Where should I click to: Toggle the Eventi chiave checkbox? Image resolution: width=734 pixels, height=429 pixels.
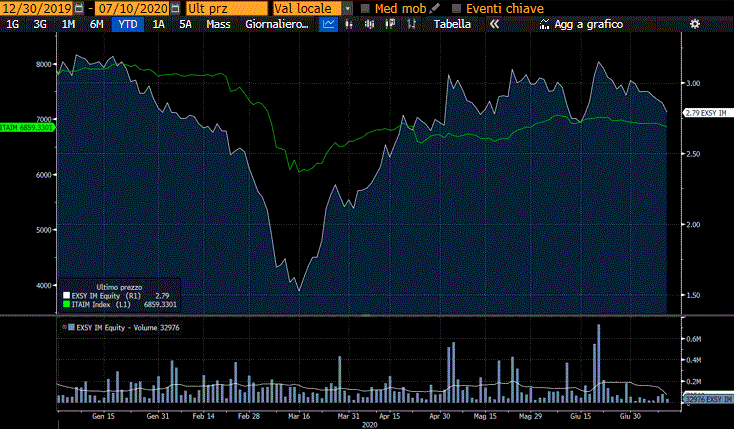(456, 8)
